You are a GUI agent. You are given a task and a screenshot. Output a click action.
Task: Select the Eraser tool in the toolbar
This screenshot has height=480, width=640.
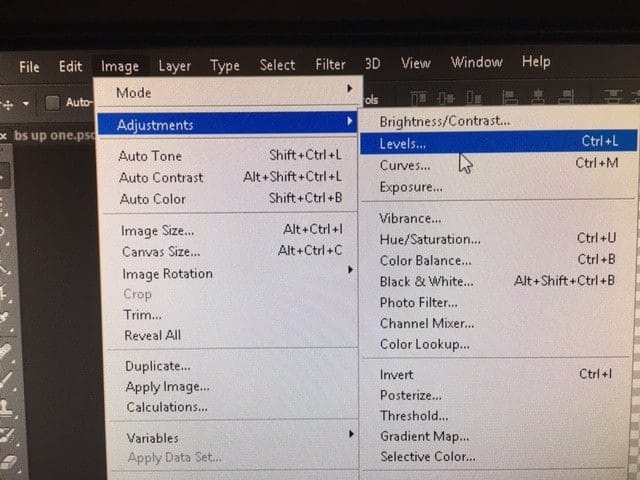click(x=8, y=462)
